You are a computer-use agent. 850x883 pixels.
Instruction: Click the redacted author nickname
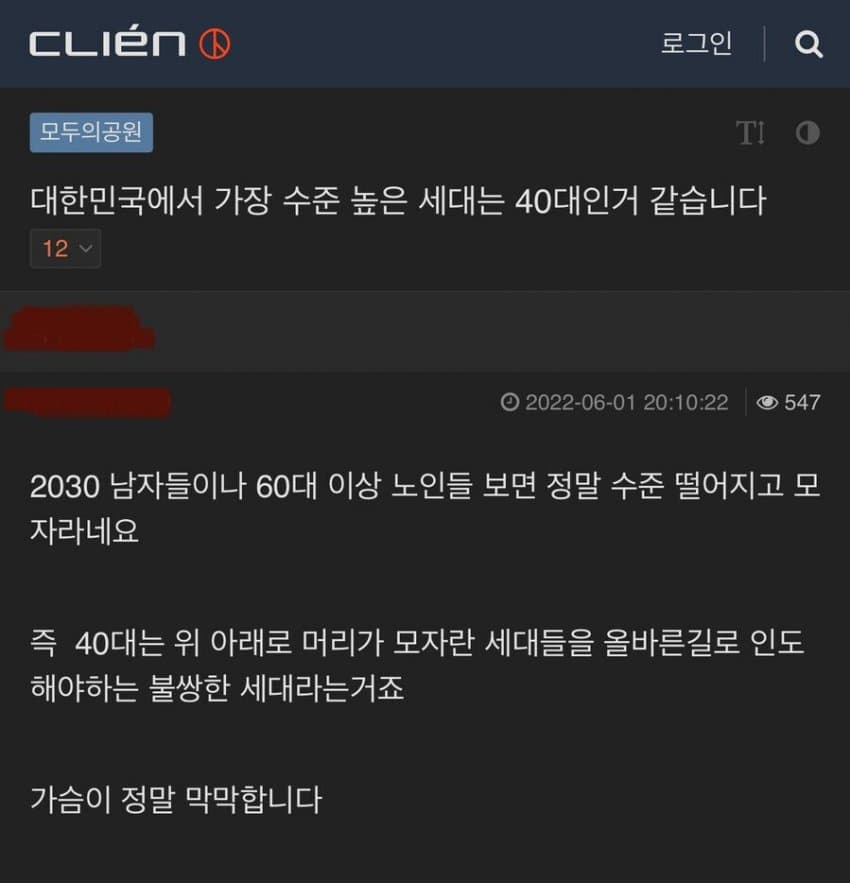(87, 402)
